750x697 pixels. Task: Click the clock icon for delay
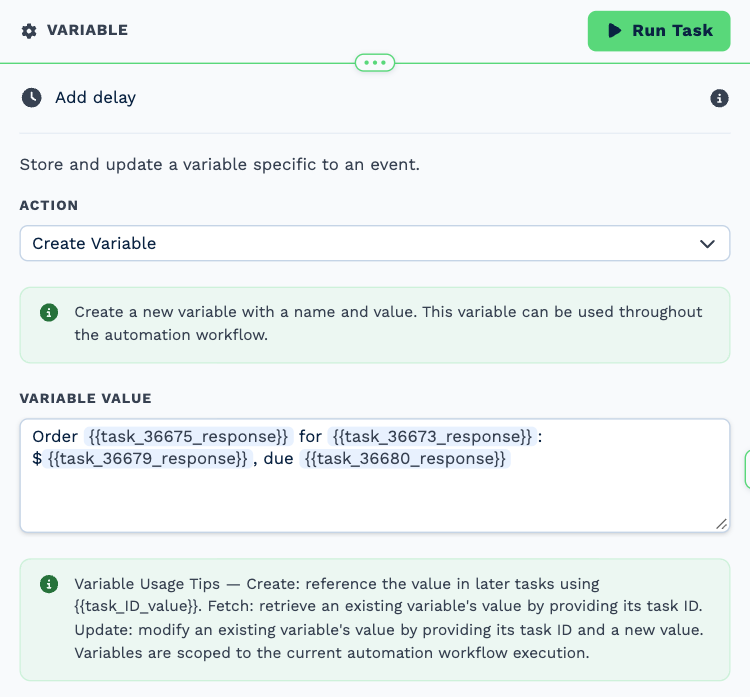point(32,98)
